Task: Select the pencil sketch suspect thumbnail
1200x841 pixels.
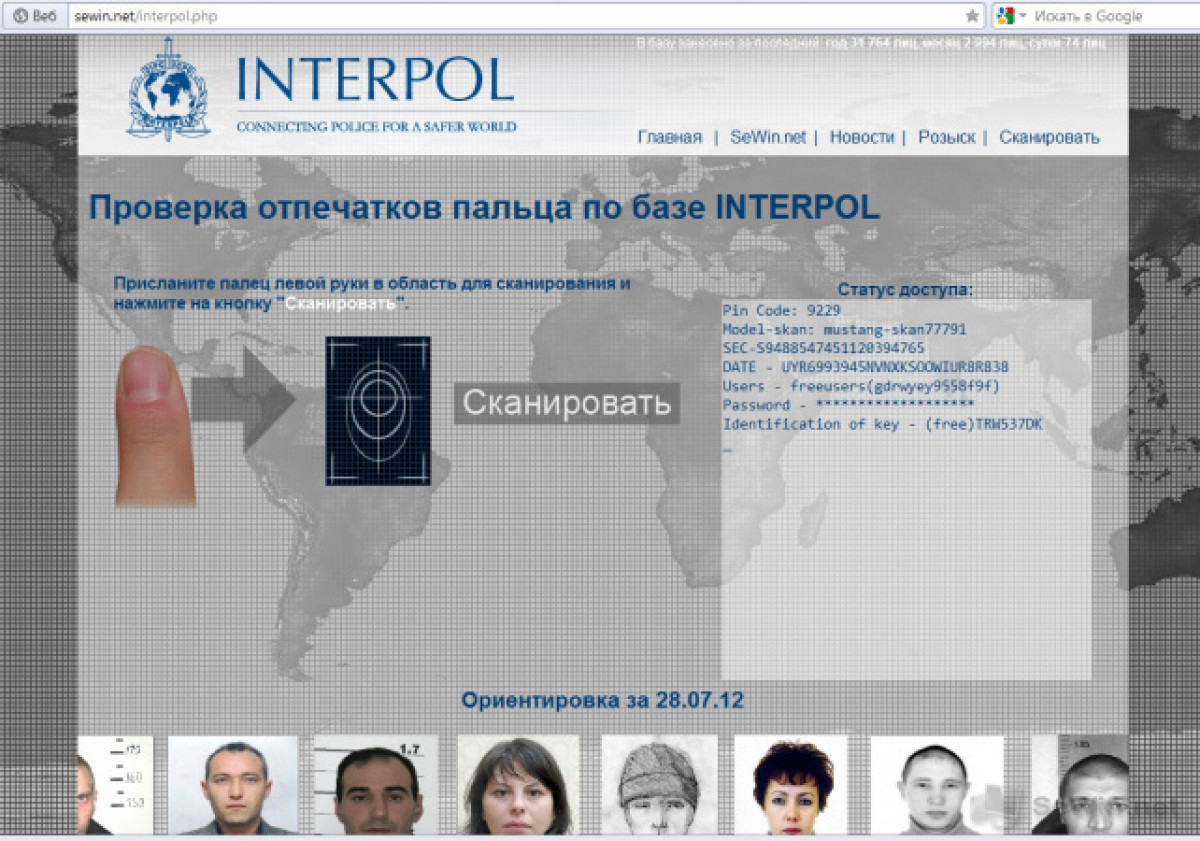Action: pos(658,785)
